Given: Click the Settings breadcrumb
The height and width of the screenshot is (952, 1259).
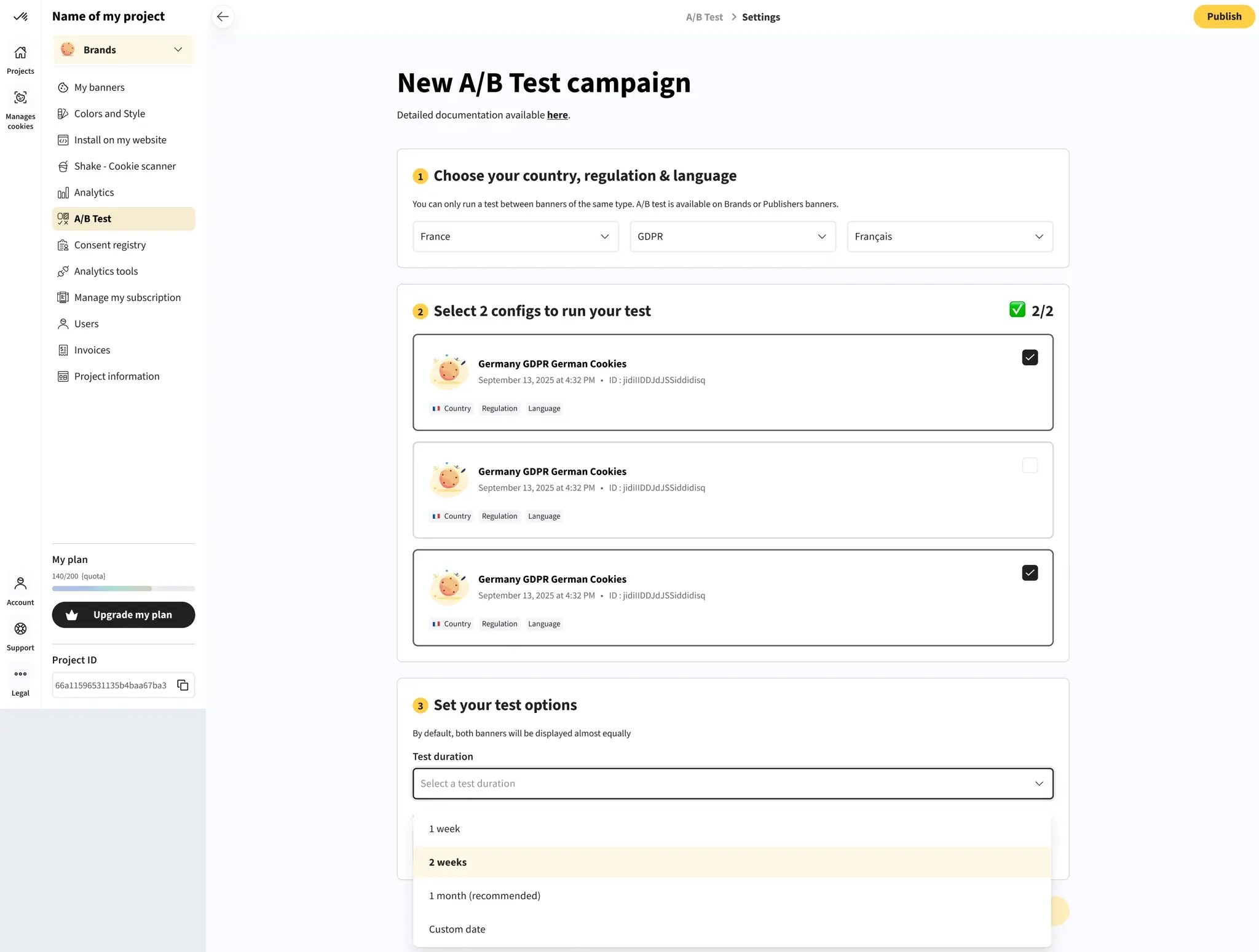Looking at the screenshot, I should coord(761,17).
